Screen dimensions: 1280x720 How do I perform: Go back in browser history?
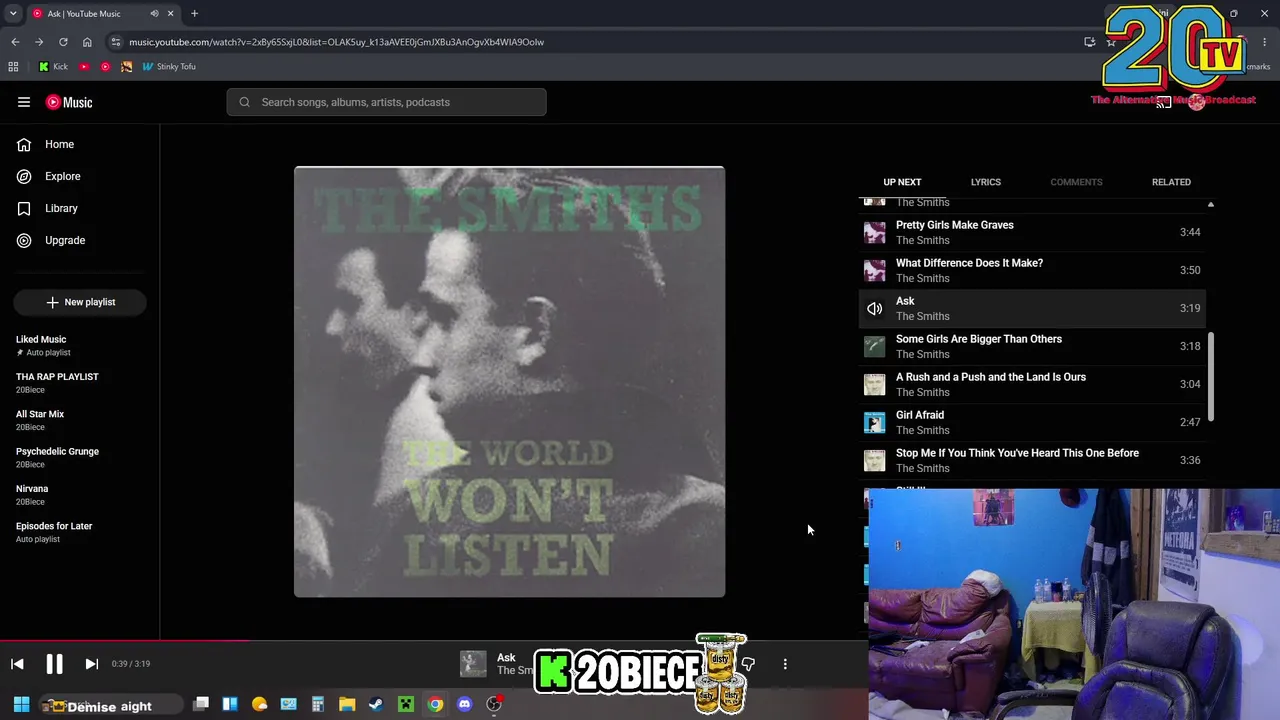(15, 42)
